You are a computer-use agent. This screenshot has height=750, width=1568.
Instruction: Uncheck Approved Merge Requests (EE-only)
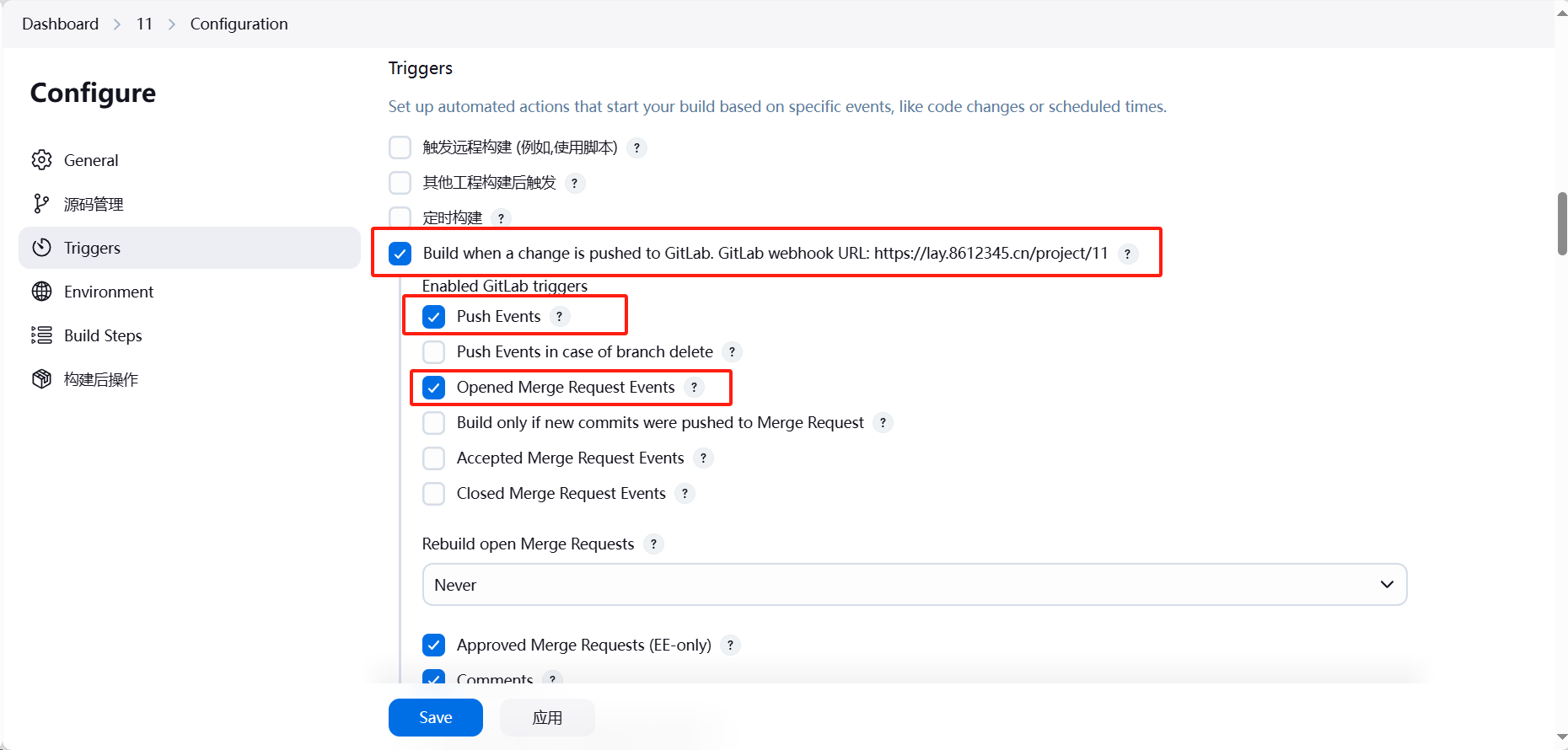click(x=433, y=646)
